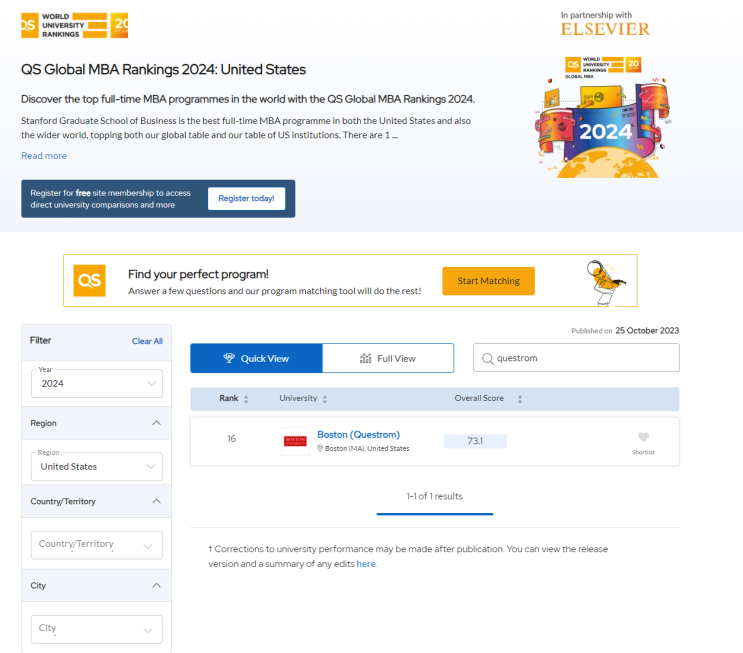Open the City dropdown
Image resolution: width=743 pixels, height=653 pixels.
(97, 629)
